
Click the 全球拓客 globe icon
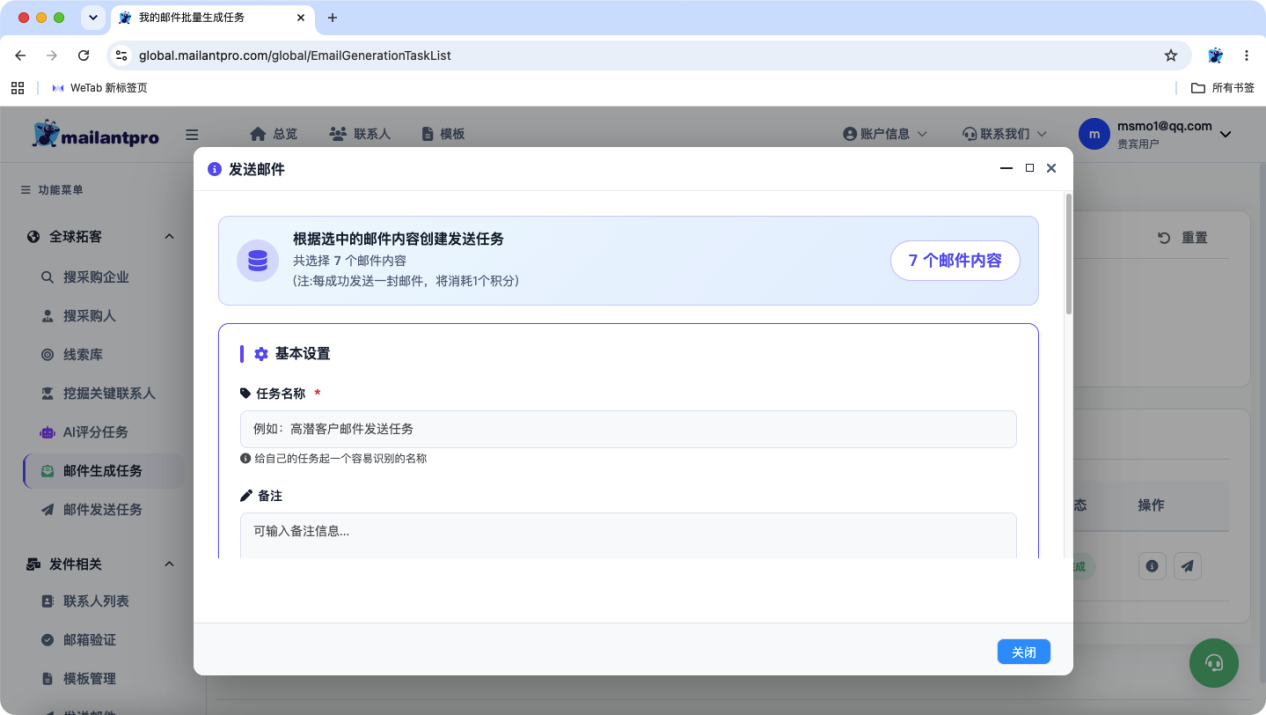(33, 237)
